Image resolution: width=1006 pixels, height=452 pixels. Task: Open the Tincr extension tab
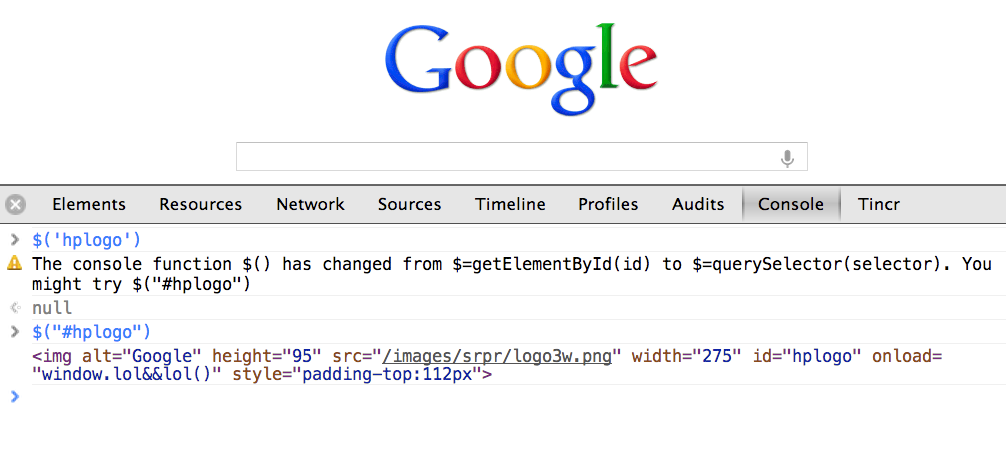879,205
